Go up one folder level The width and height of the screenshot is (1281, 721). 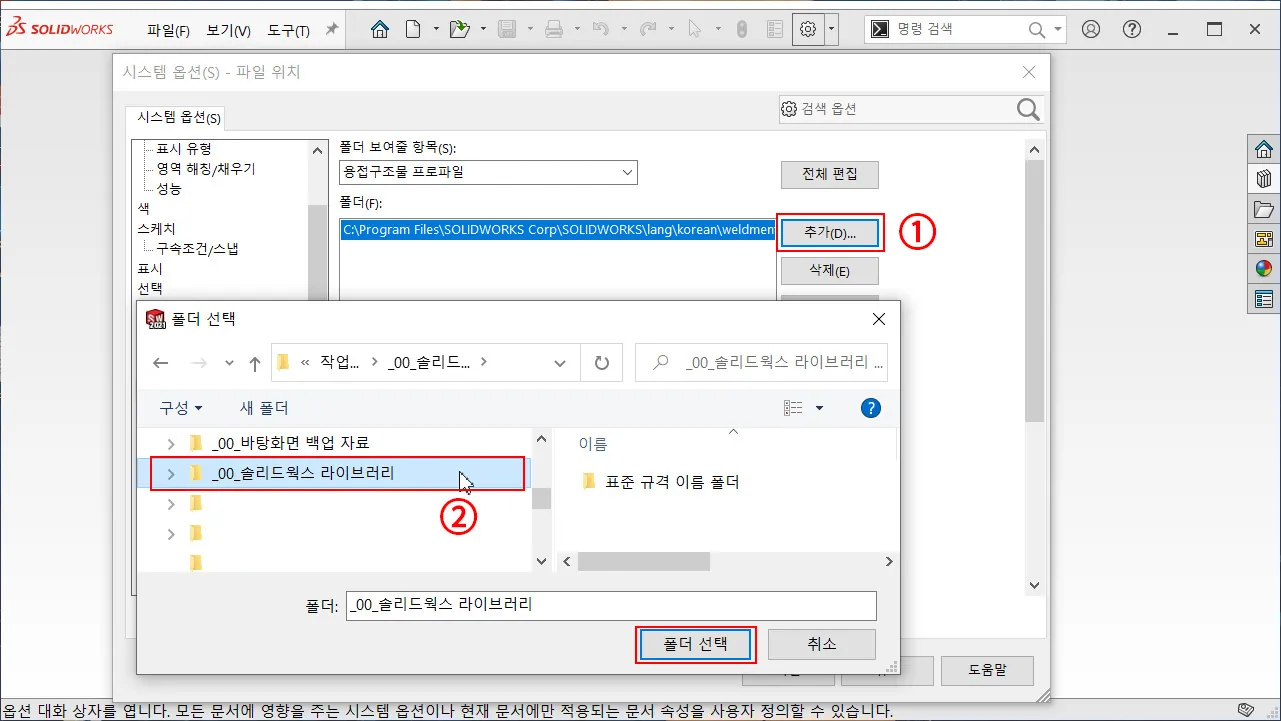click(254, 363)
